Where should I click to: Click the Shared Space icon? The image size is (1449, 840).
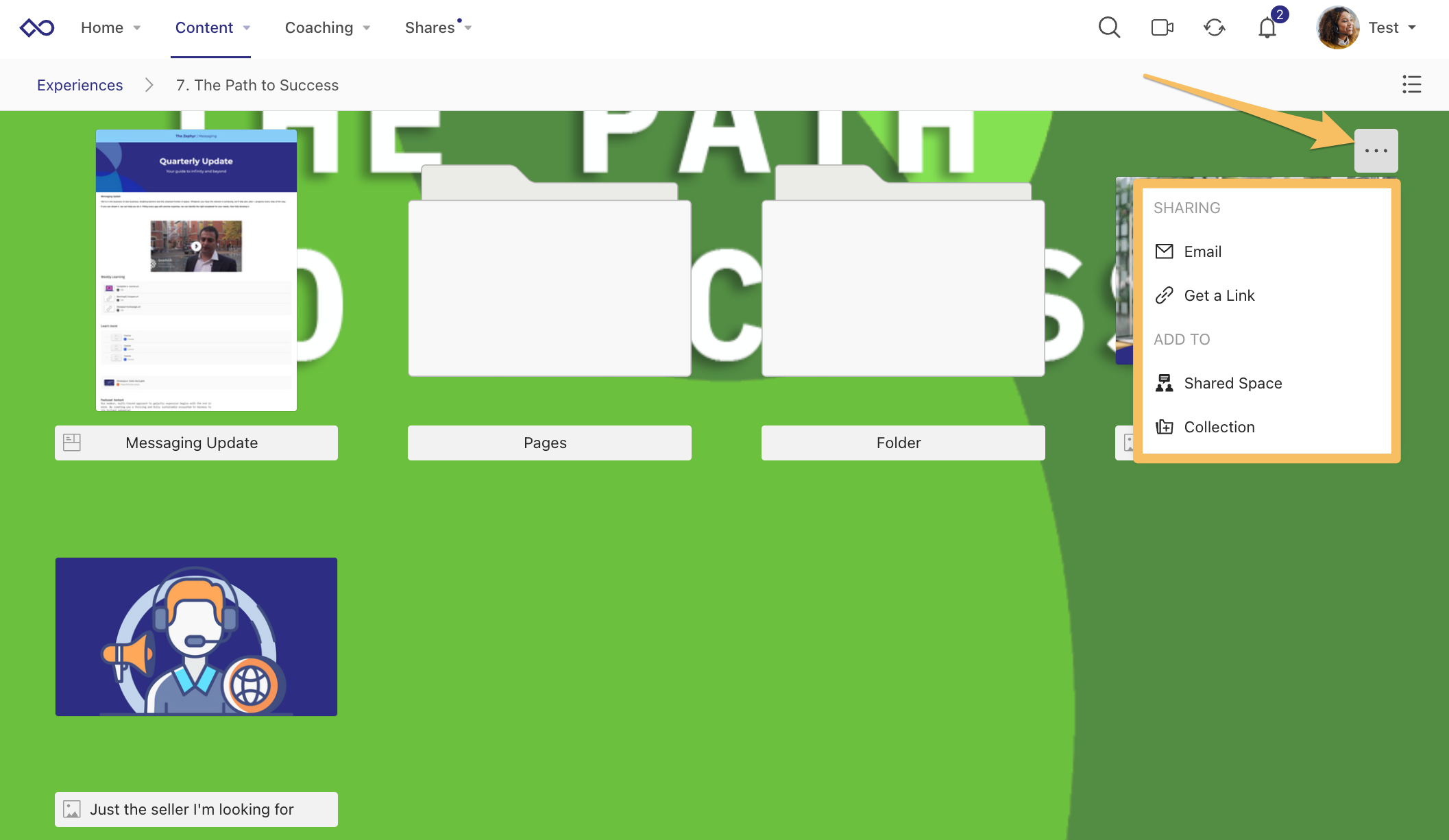point(1164,382)
